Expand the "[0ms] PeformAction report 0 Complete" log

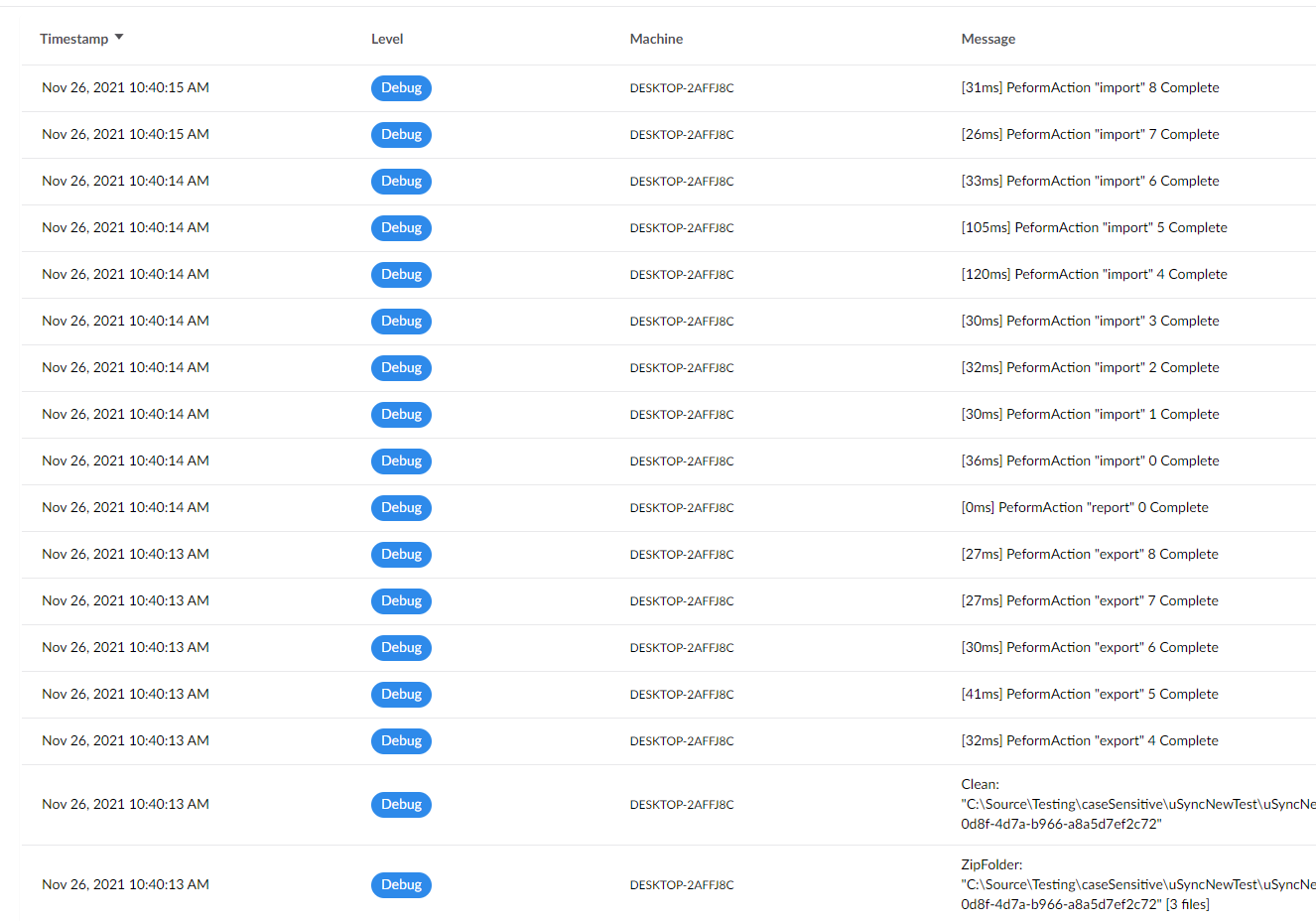[x=1084, y=507]
